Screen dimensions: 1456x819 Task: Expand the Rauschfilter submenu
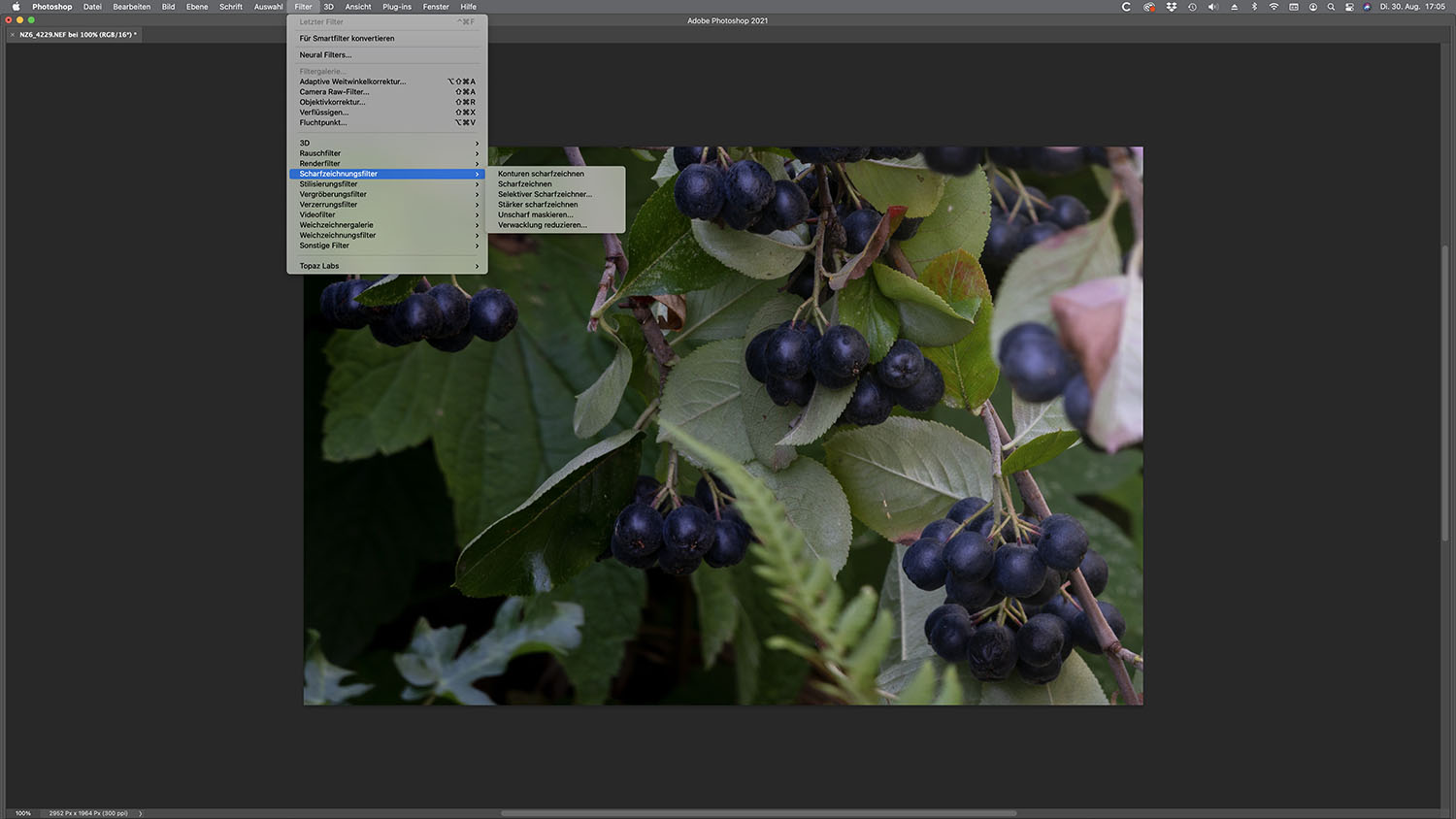tap(387, 153)
